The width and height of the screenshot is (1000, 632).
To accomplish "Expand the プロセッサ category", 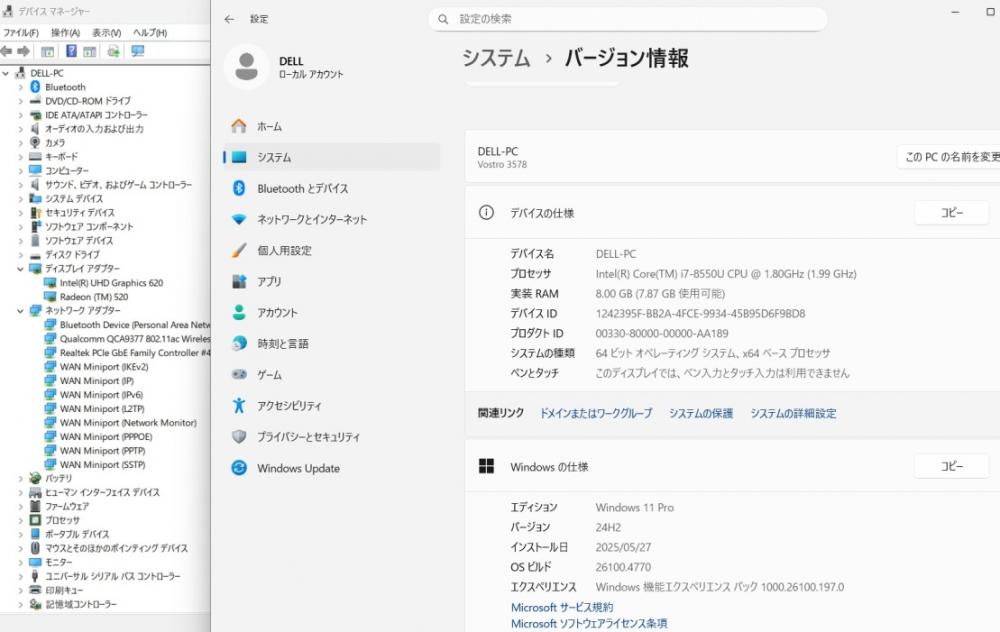I will point(20,520).
